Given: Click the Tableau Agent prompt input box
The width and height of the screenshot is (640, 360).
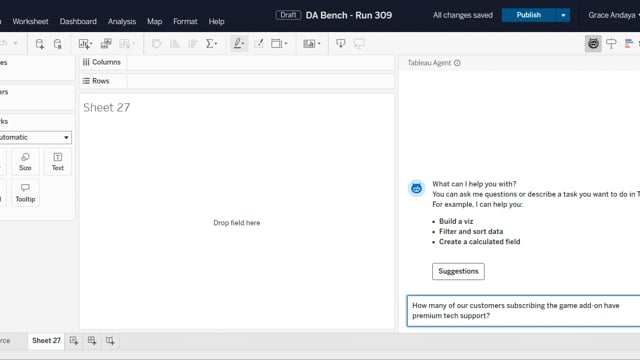Looking at the screenshot, I should (523, 311).
